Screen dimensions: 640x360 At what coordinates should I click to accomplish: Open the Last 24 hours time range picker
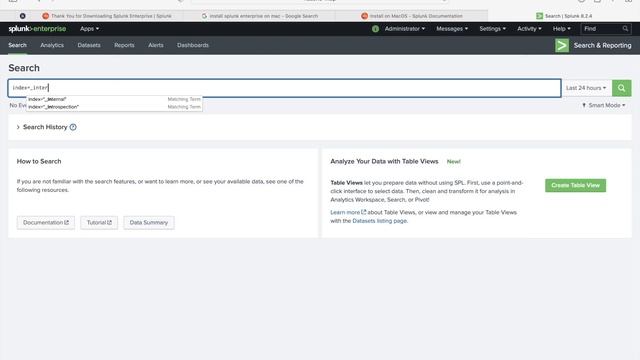(x=586, y=88)
